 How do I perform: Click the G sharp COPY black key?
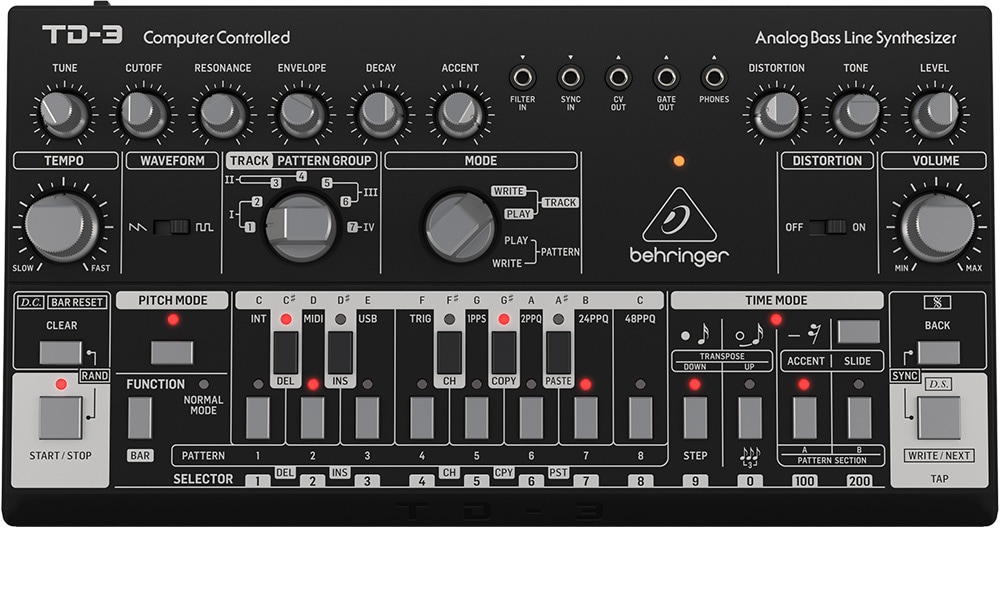[x=504, y=352]
